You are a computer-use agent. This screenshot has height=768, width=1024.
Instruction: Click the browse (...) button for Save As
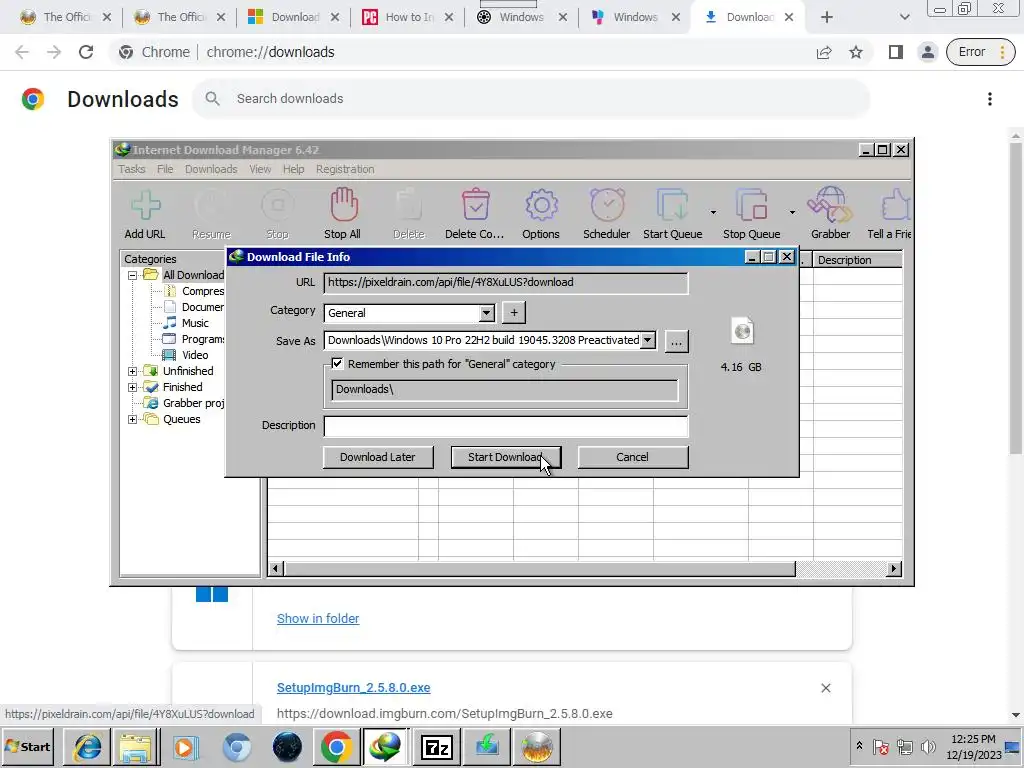[676, 341]
